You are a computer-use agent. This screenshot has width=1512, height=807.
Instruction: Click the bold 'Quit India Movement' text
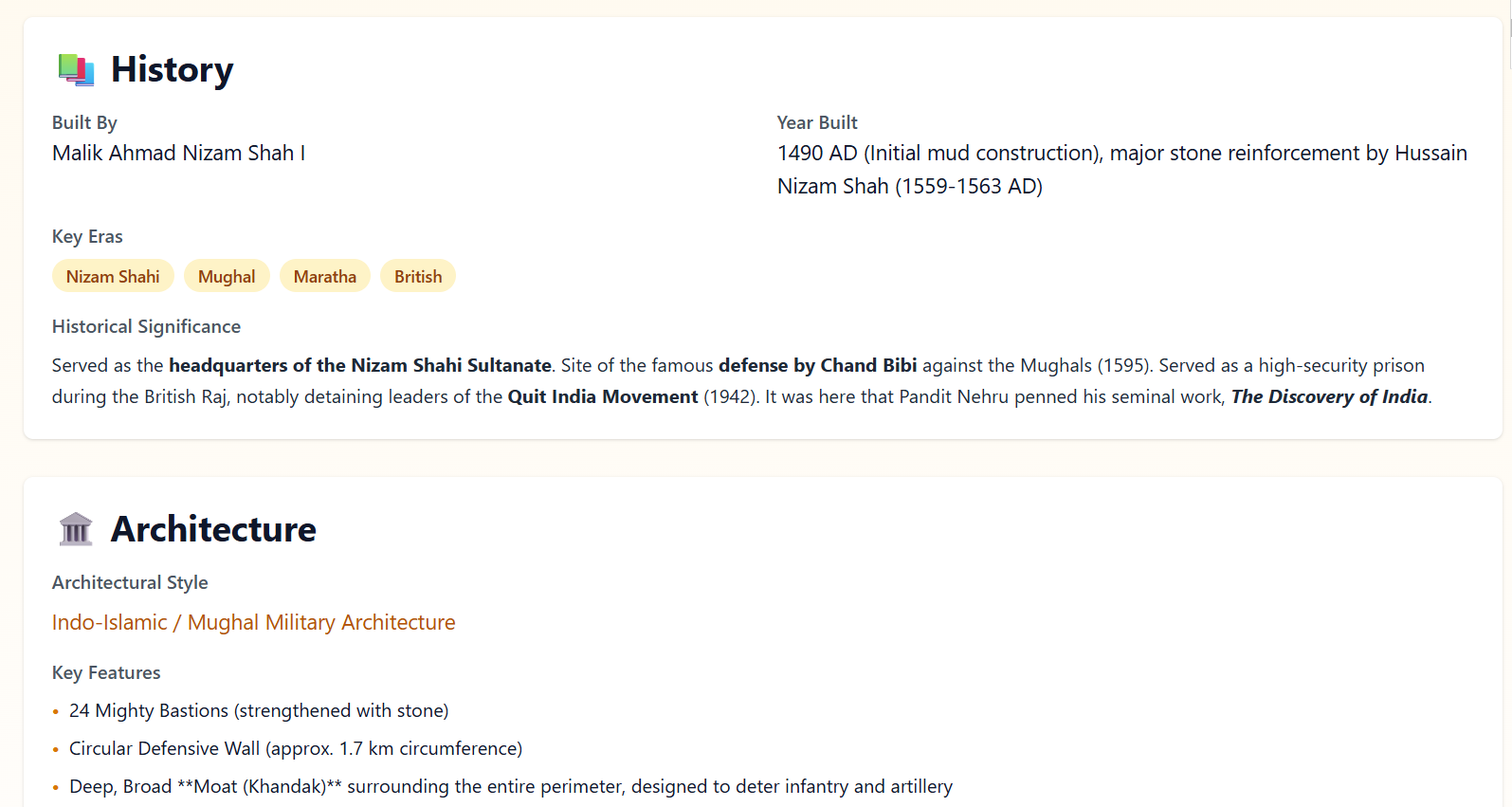click(x=602, y=397)
